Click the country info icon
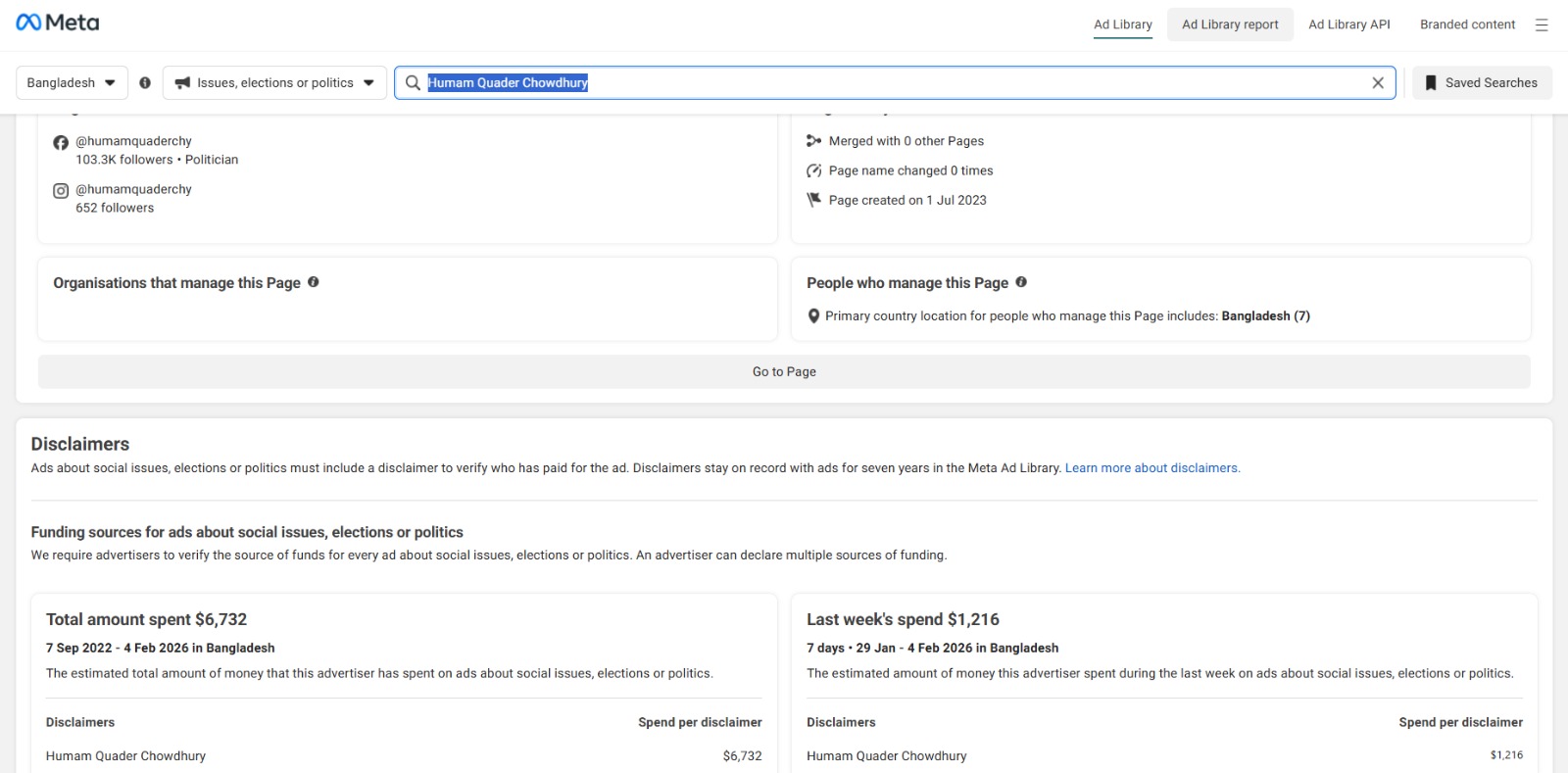 [145, 83]
